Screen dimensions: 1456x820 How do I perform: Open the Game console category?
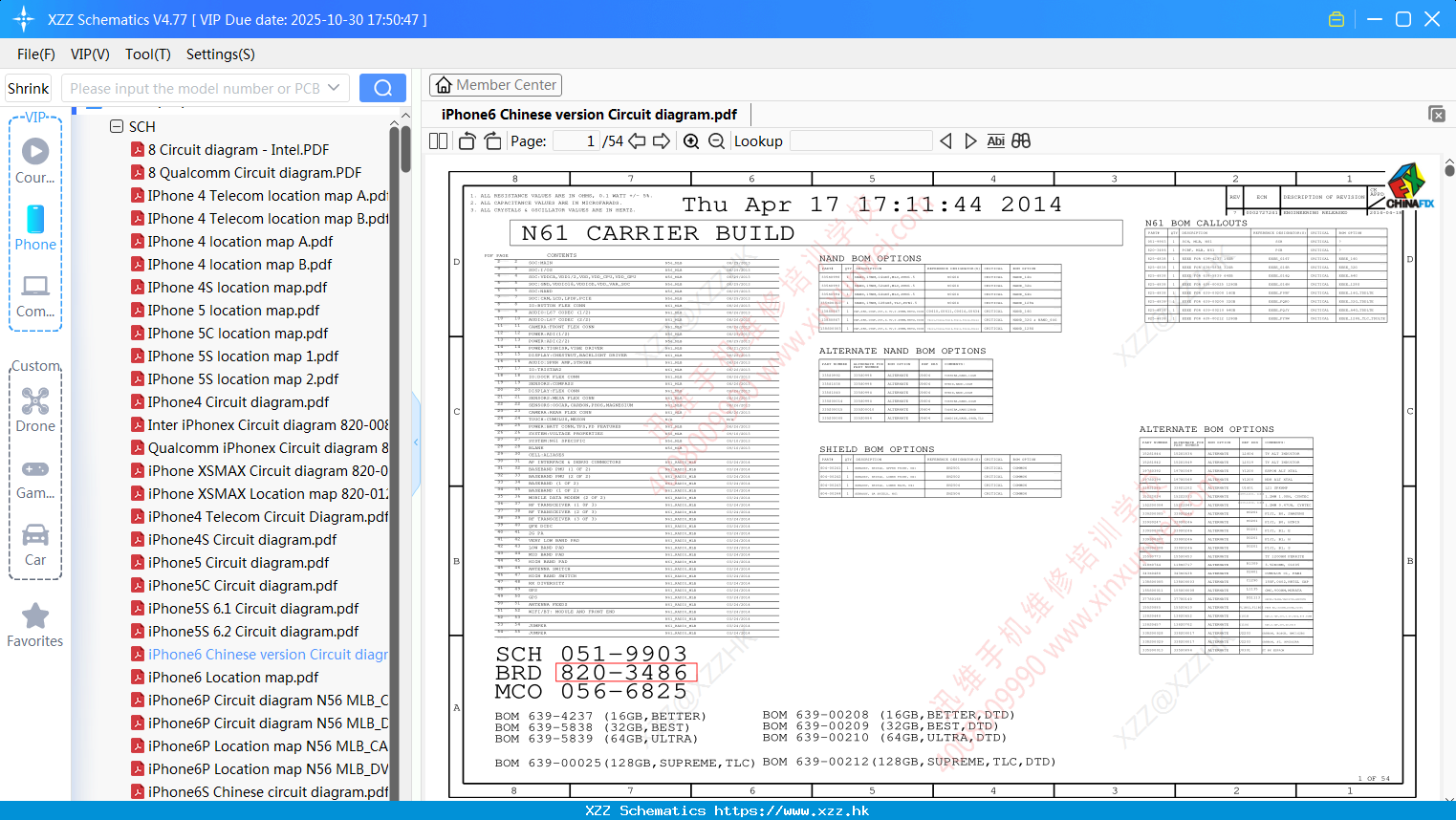[35, 478]
